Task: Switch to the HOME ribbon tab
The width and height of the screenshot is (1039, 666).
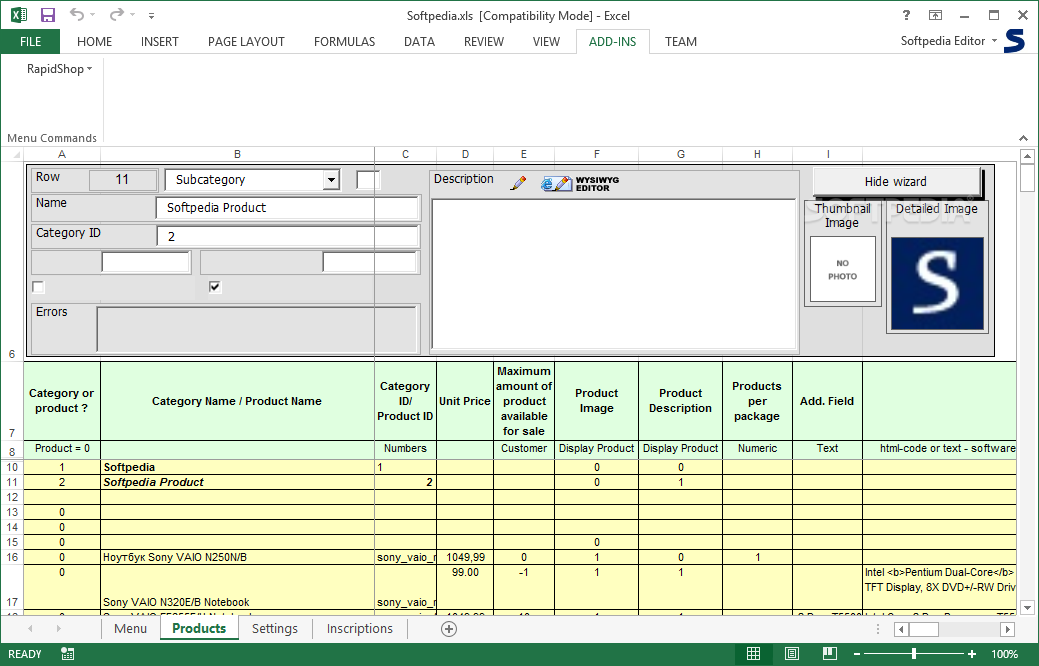Action: click(94, 42)
